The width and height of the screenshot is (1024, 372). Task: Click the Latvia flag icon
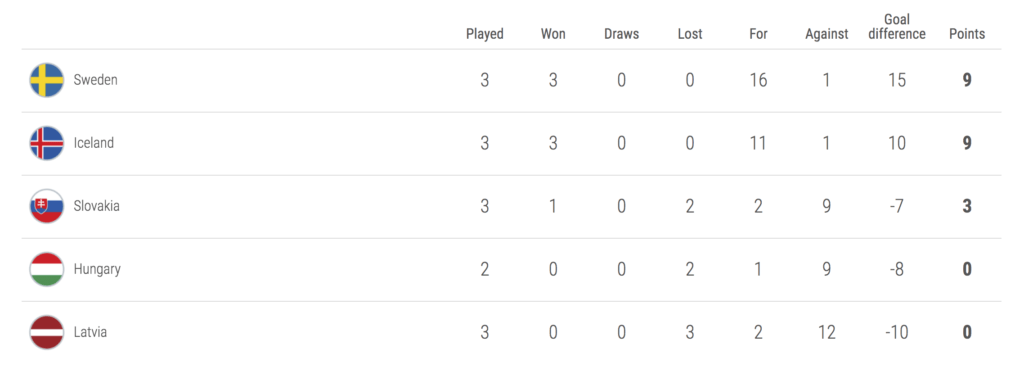pyautogui.click(x=46, y=332)
